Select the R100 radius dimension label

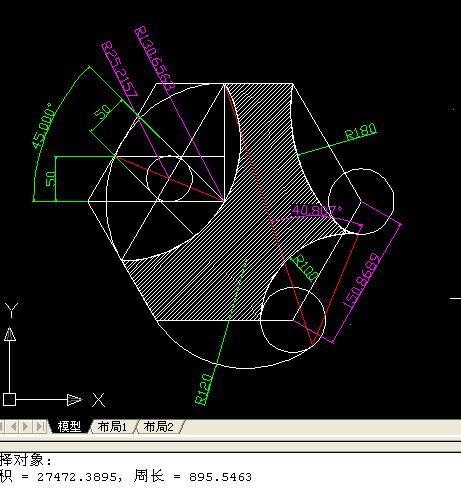[306, 268]
